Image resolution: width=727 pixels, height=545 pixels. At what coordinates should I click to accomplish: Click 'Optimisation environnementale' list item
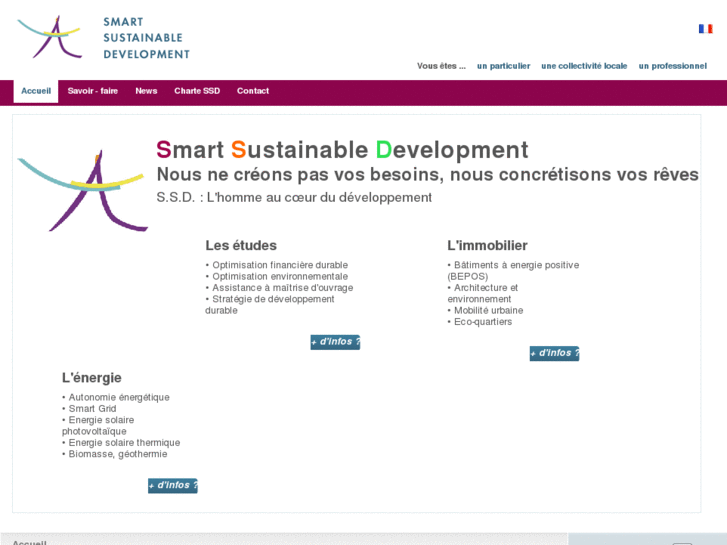[x=277, y=276]
